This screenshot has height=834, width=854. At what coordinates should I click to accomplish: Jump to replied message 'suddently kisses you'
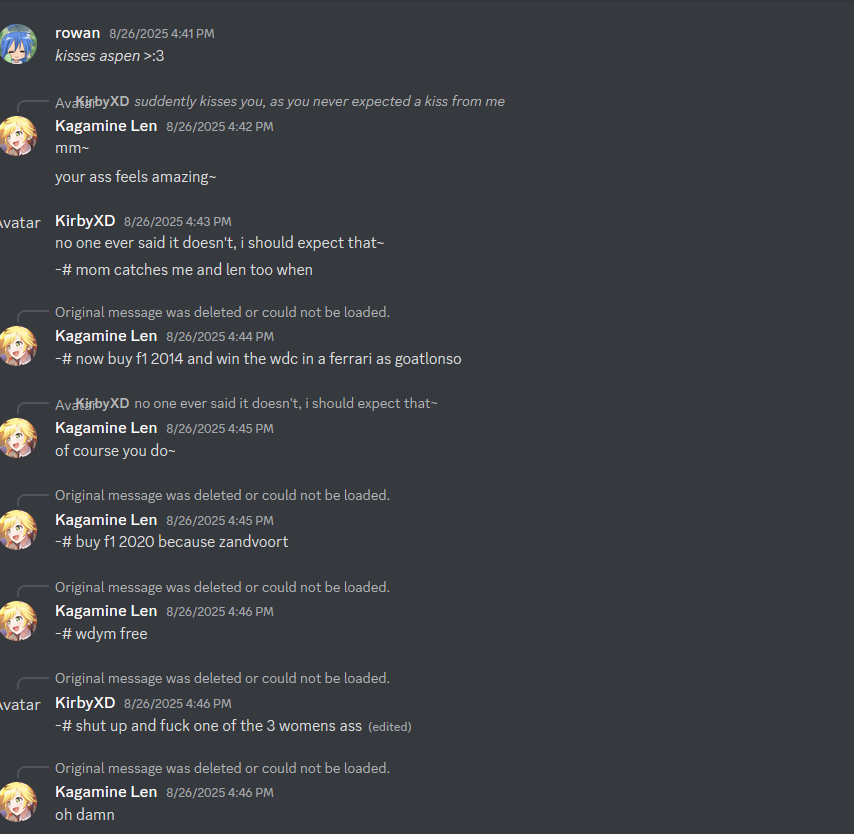pyautogui.click(x=319, y=101)
